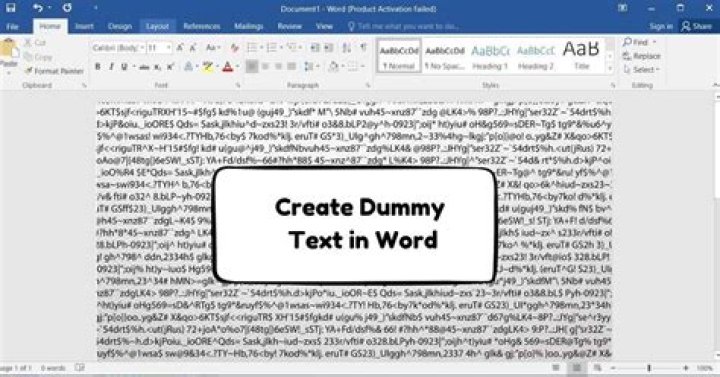The image size is (720, 377).
Task: Click the Numbering list icon
Action: tap(272, 48)
